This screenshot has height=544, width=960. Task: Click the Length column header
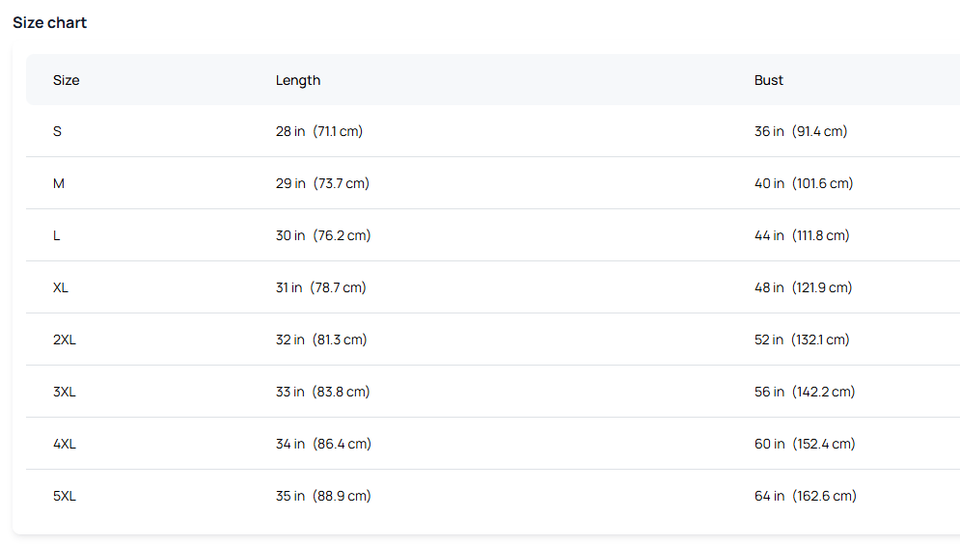tap(298, 80)
